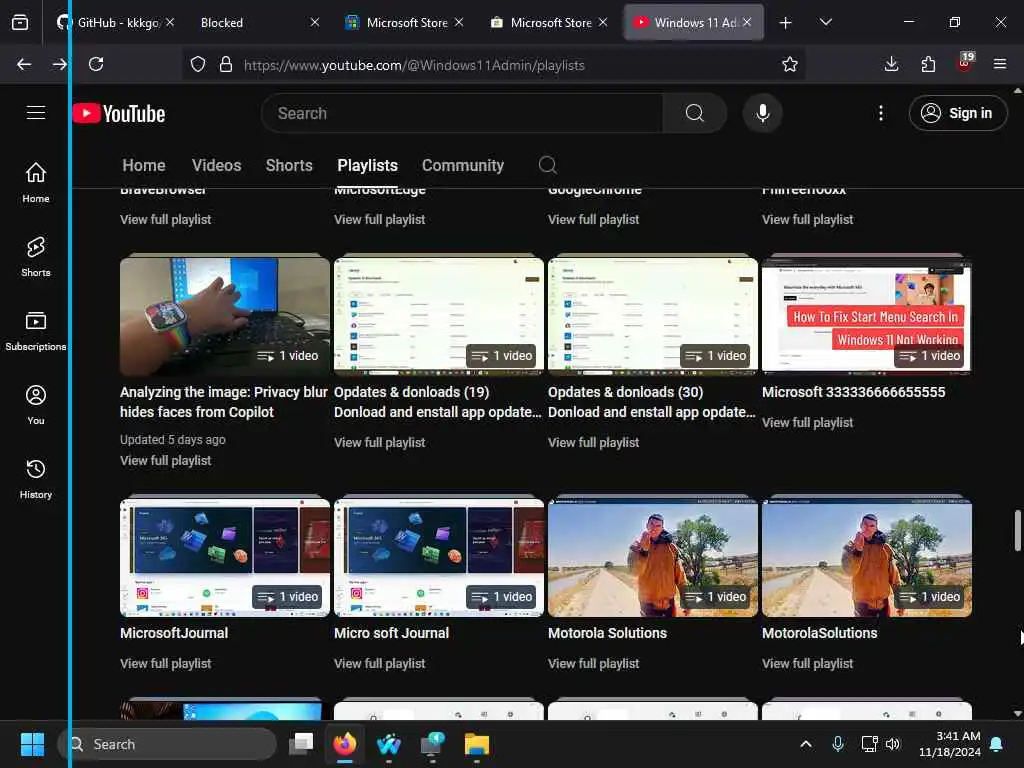The image size is (1024, 768).
Task: View full playlist under Opdates & donloads (19)
Action: point(379,442)
